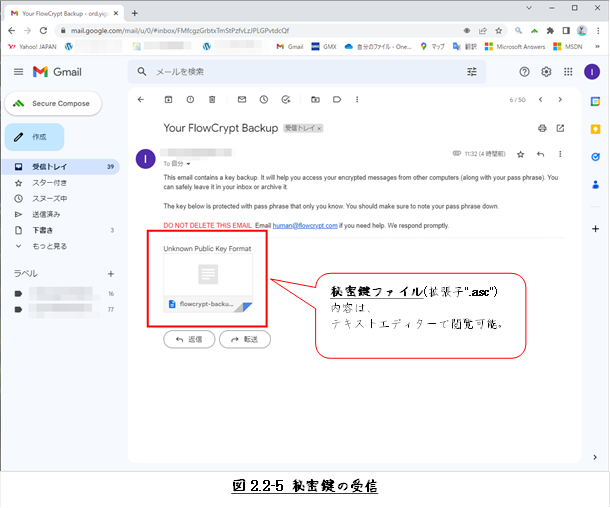Collapse the side panel with chevron
The height and width of the screenshot is (508, 610).
[x=595, y=457]
